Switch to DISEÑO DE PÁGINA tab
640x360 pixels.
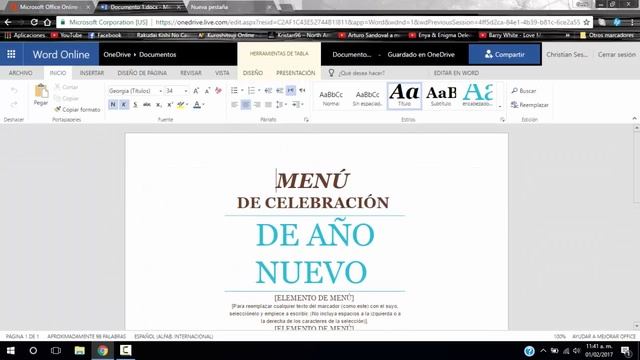click(142, 73)
